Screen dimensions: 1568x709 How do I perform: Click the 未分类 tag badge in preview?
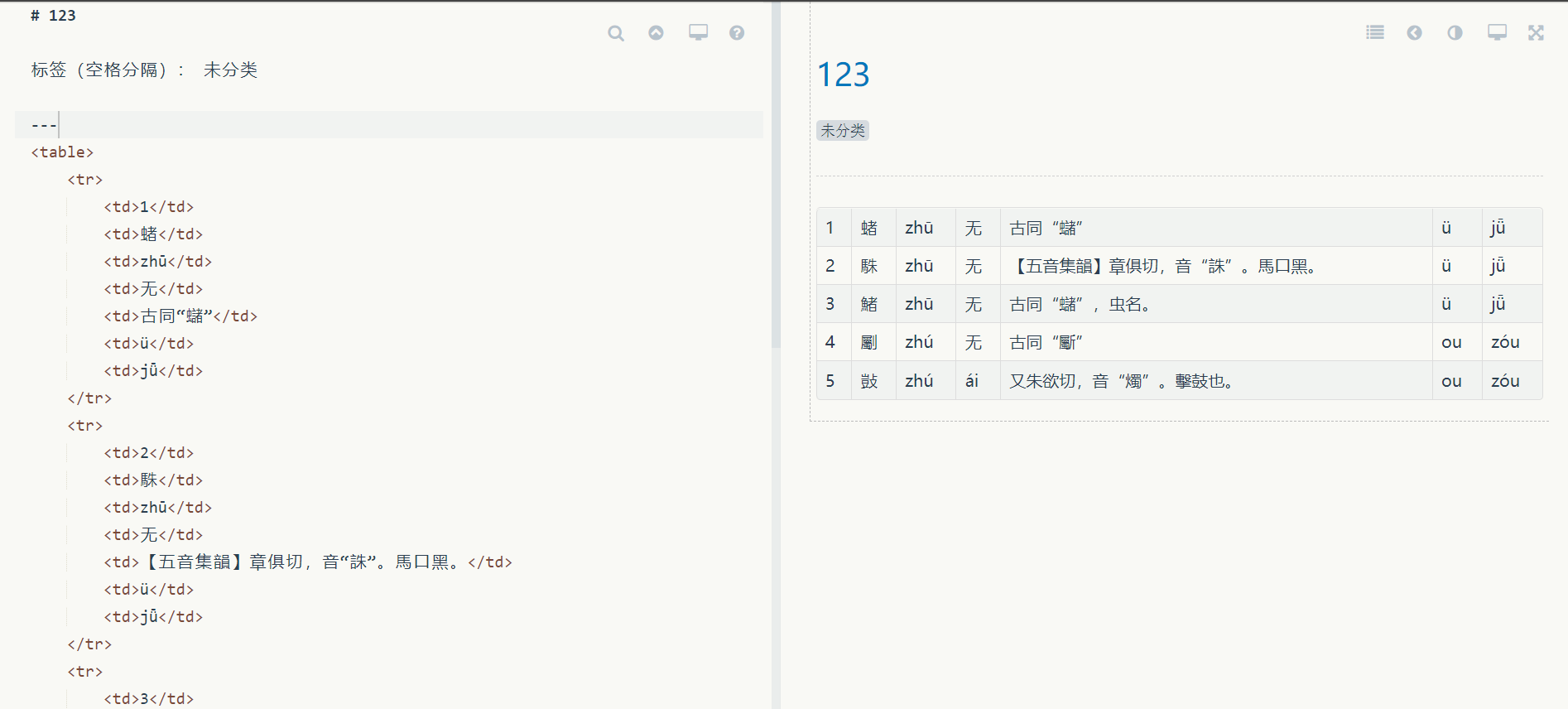pyautogui.click(x=843, y=131)
